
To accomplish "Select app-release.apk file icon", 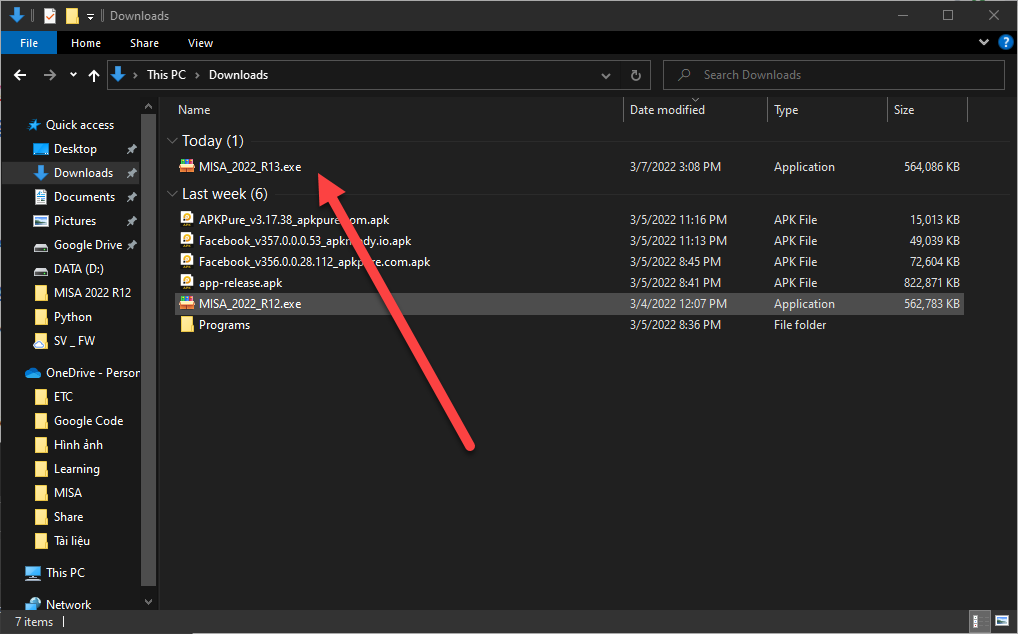I will click(x=187, y=282).
